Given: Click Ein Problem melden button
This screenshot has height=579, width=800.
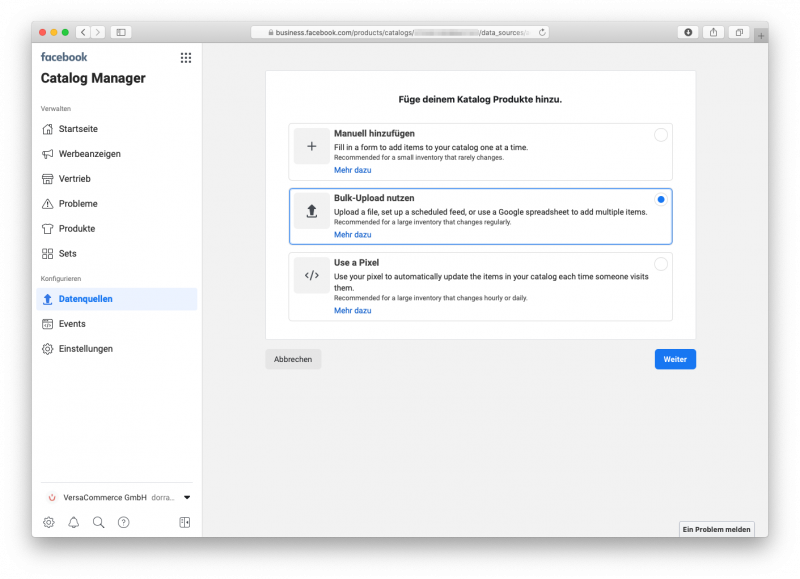Looking at the screenshot, I should point(716,530).
